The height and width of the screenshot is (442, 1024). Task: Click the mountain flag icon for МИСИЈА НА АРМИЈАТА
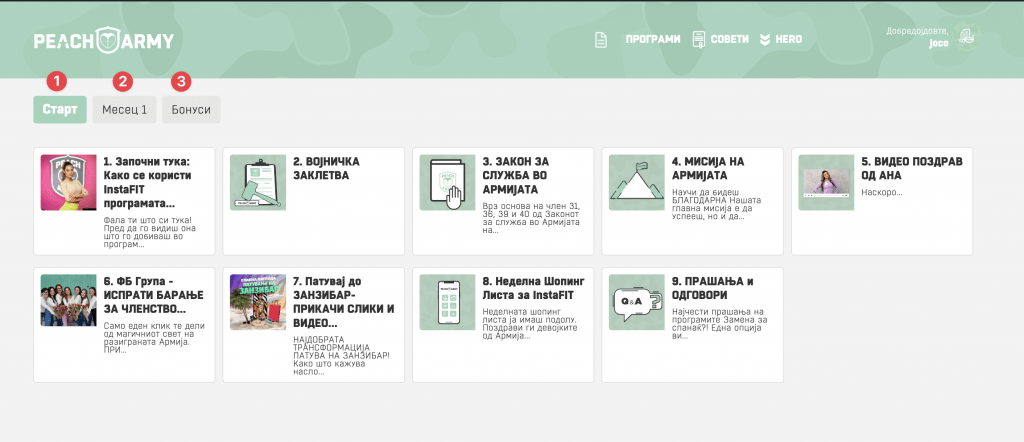[637, 182]
